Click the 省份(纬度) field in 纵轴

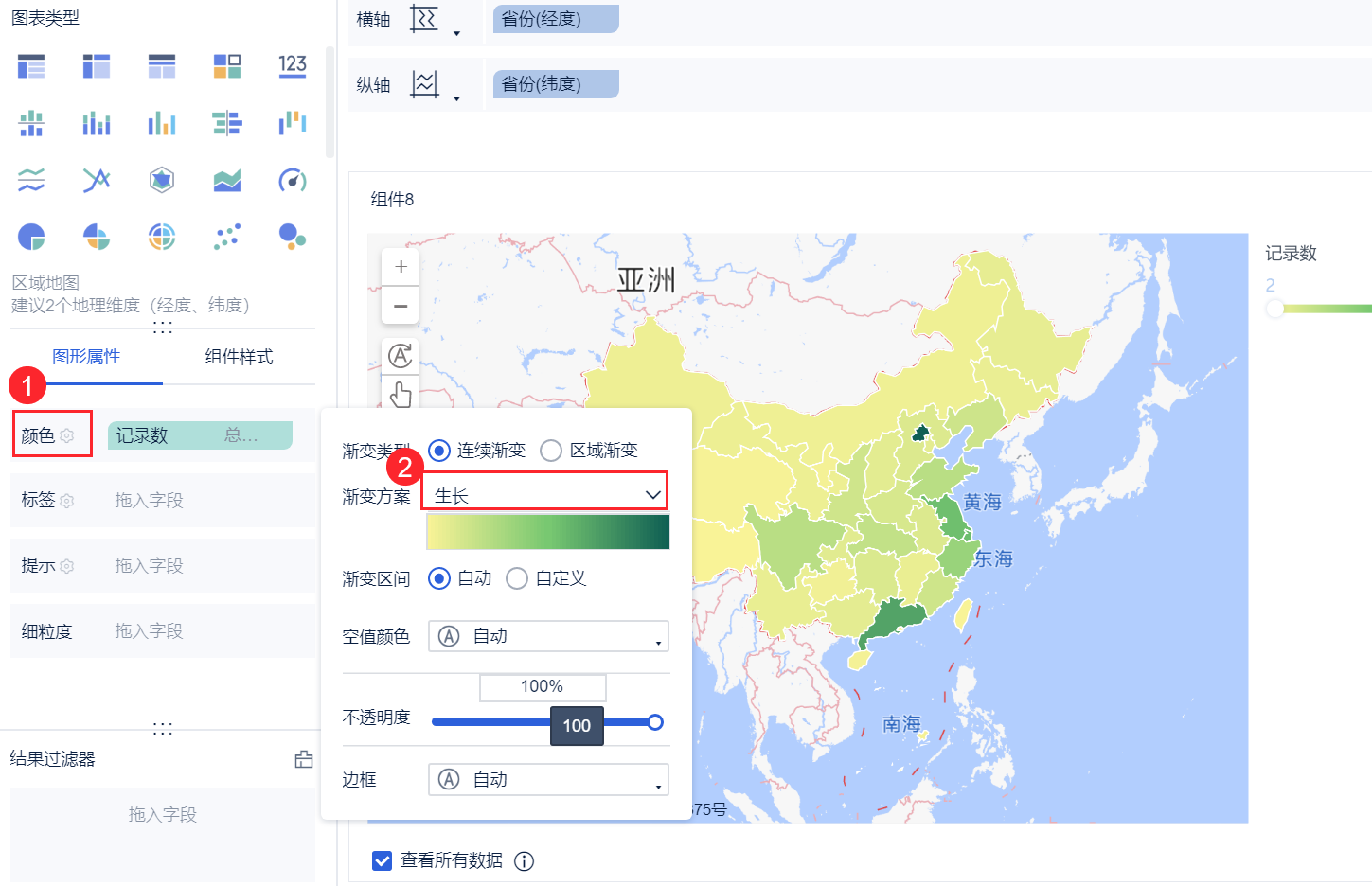tap(556, 84)
